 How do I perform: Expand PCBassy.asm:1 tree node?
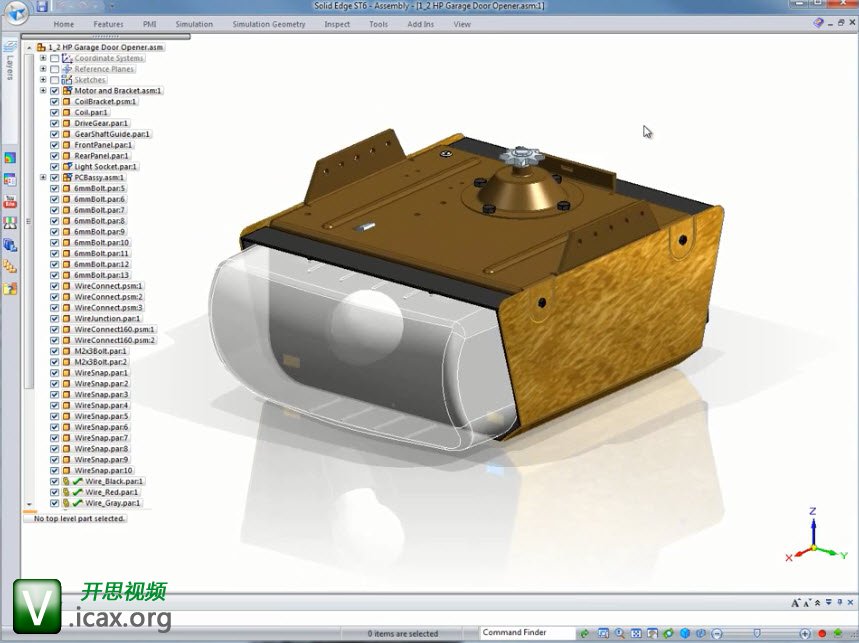tap(43, 177)
